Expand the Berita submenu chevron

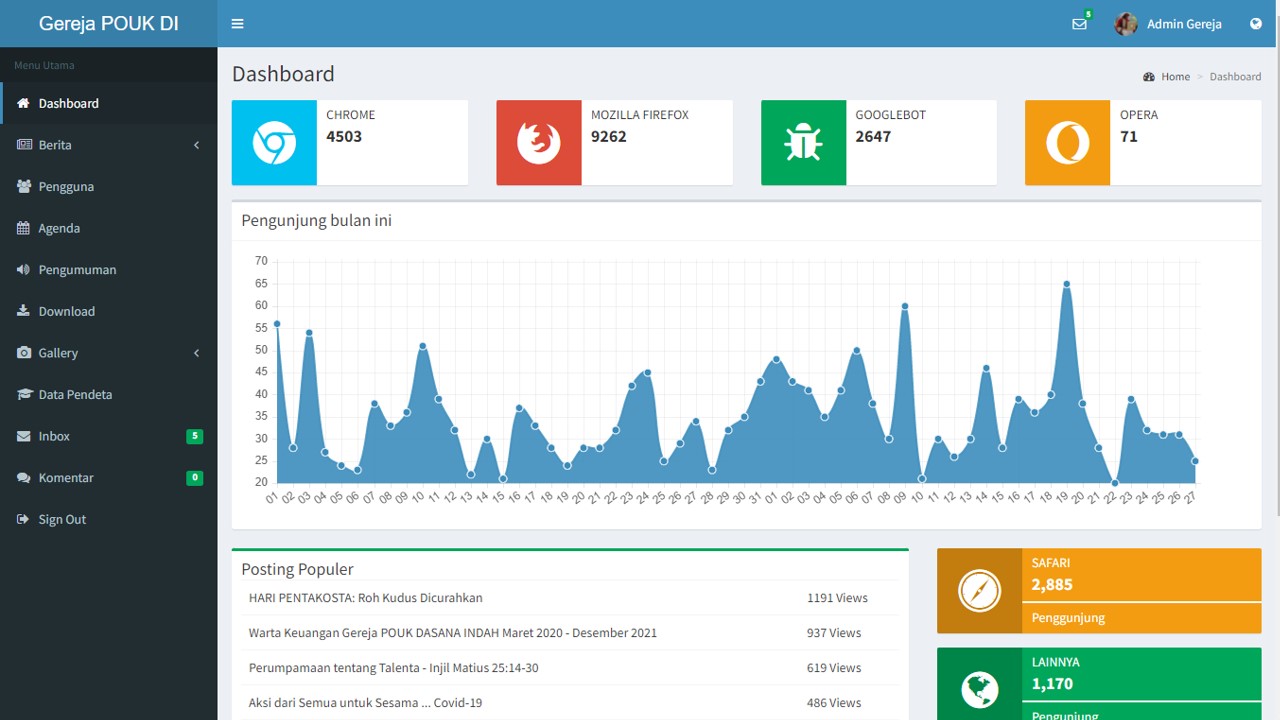(x=196, y=145)
